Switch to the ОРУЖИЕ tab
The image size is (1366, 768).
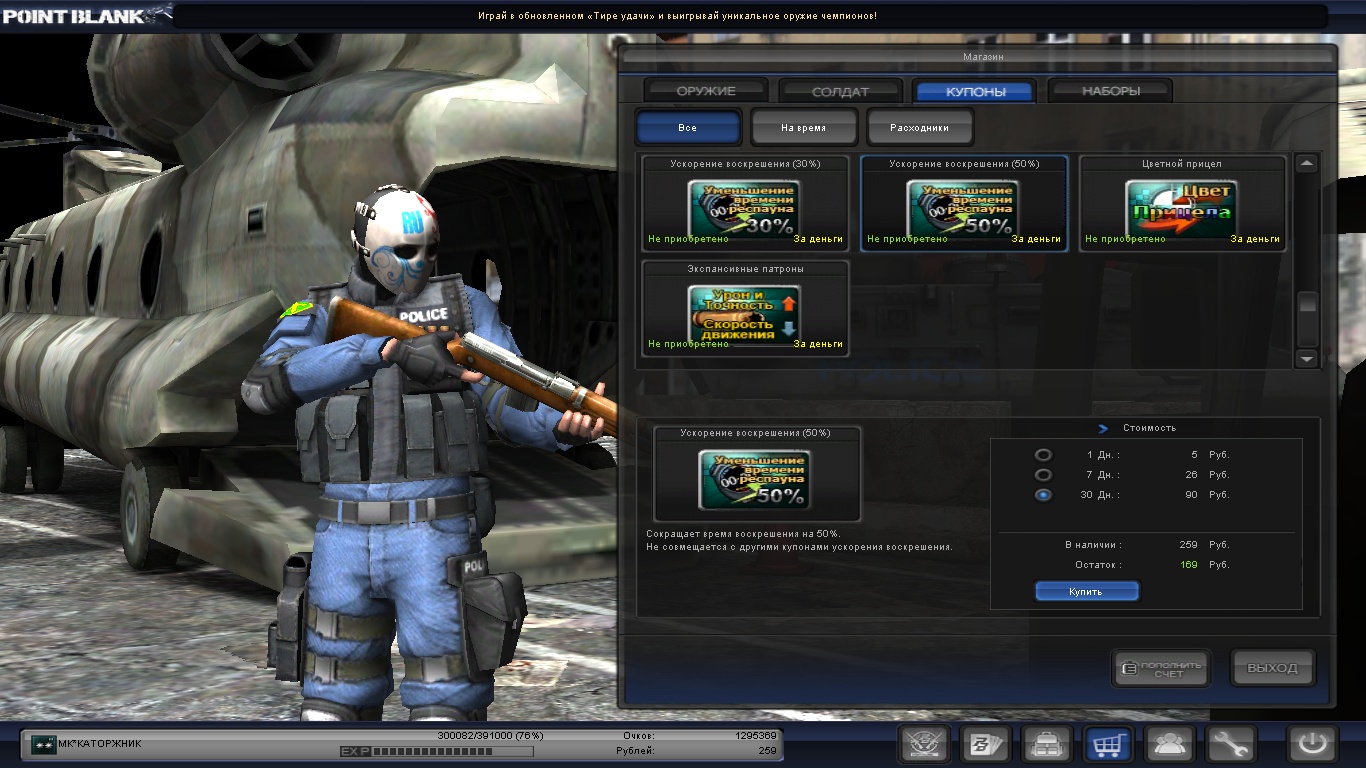[706, 91]
